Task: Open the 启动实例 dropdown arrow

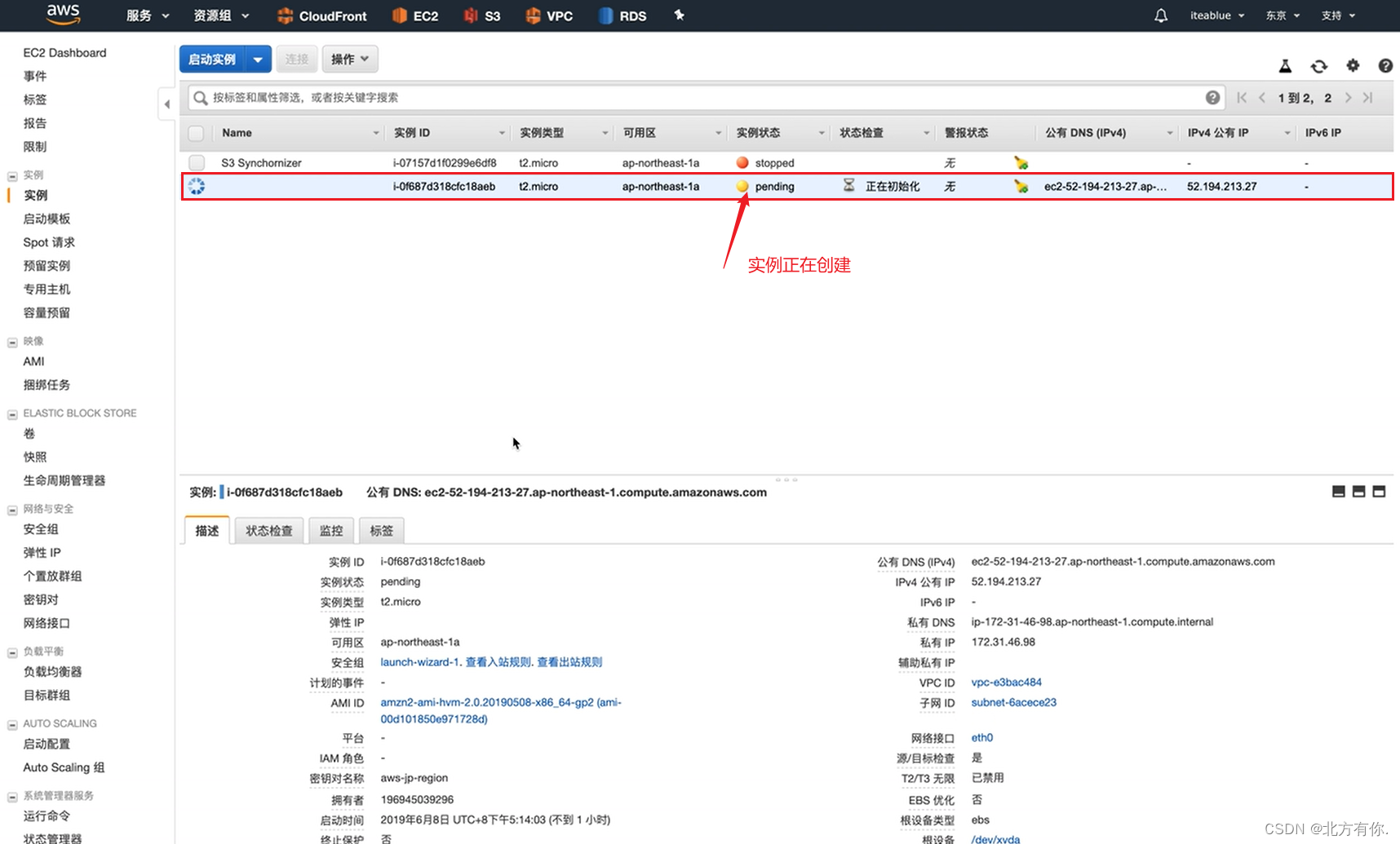Action: 258,60
